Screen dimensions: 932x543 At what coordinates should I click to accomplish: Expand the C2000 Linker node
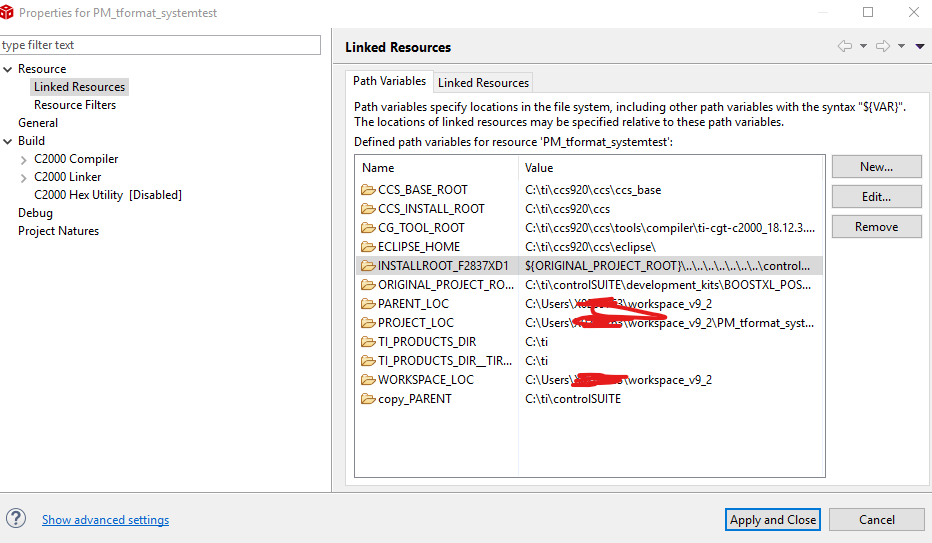24,177
